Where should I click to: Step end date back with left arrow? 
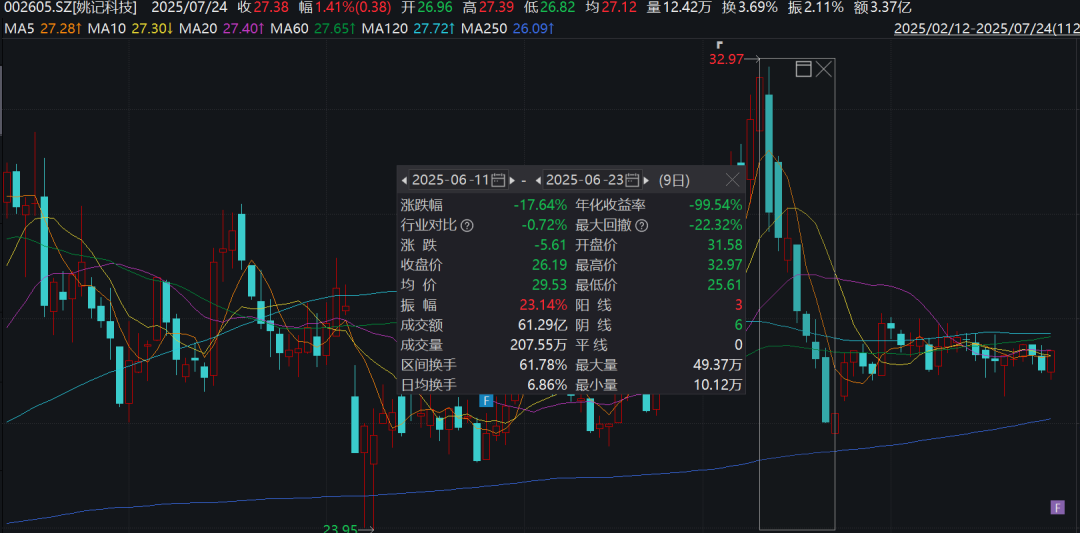tap(539, 180)
